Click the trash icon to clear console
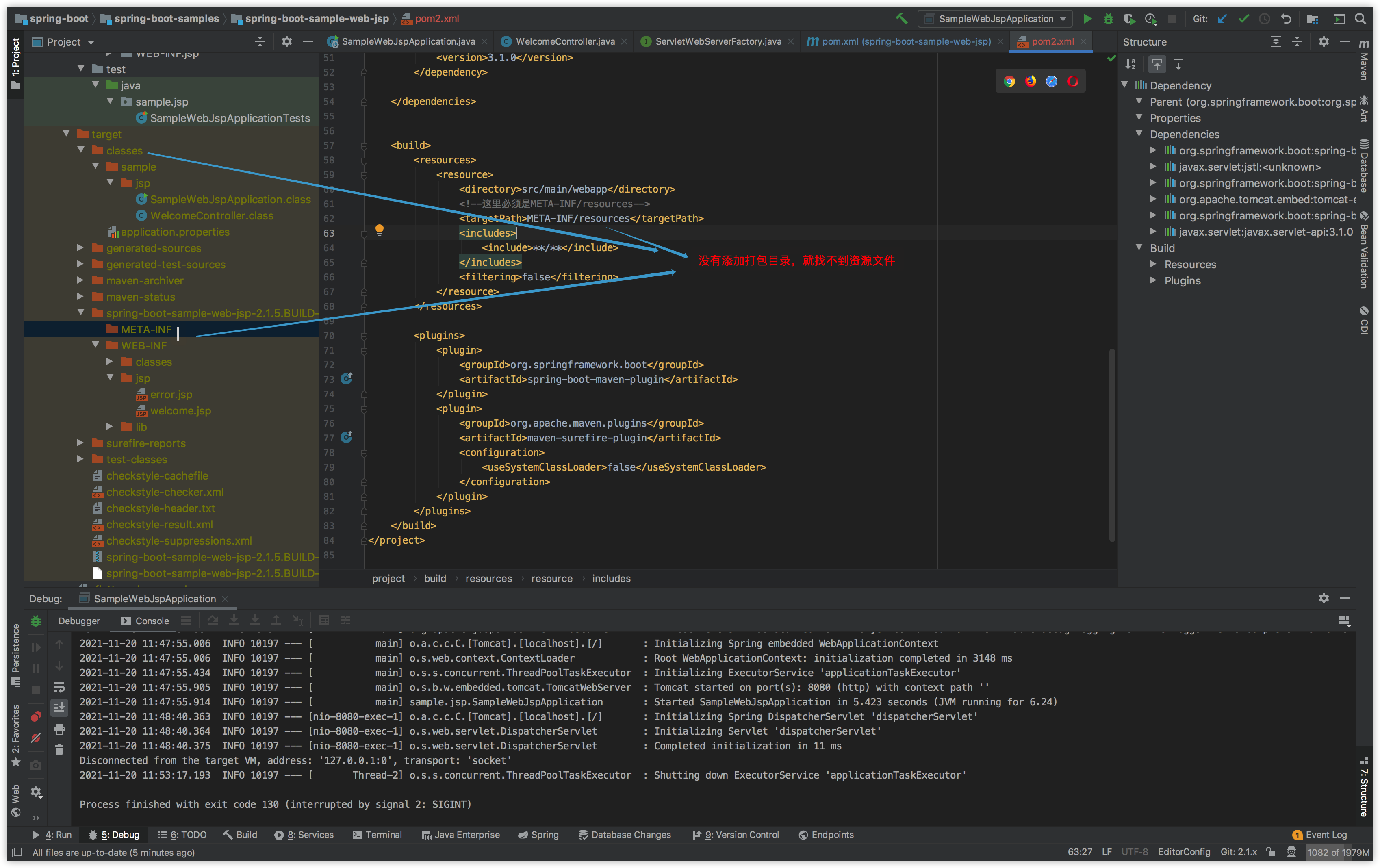 (59, 749)
